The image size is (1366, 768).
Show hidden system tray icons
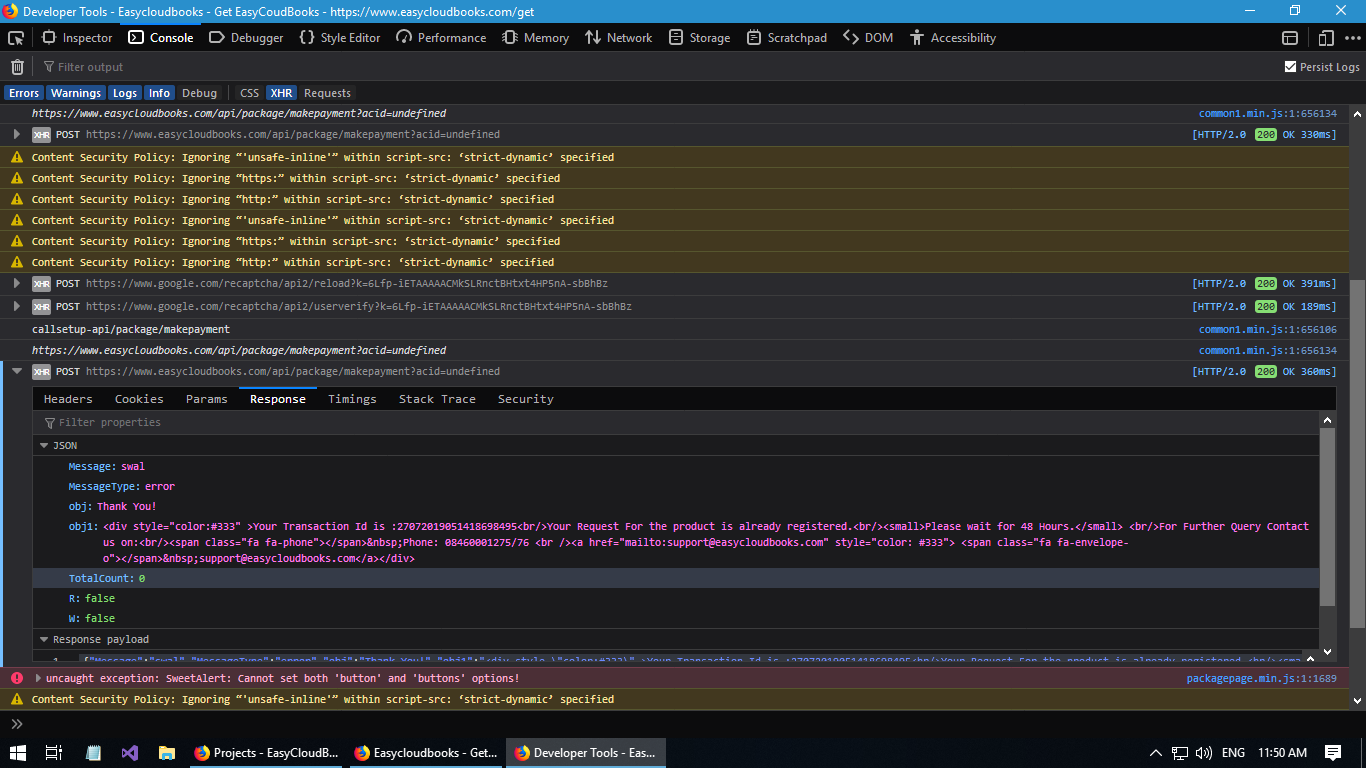[x=1156, y=753]
